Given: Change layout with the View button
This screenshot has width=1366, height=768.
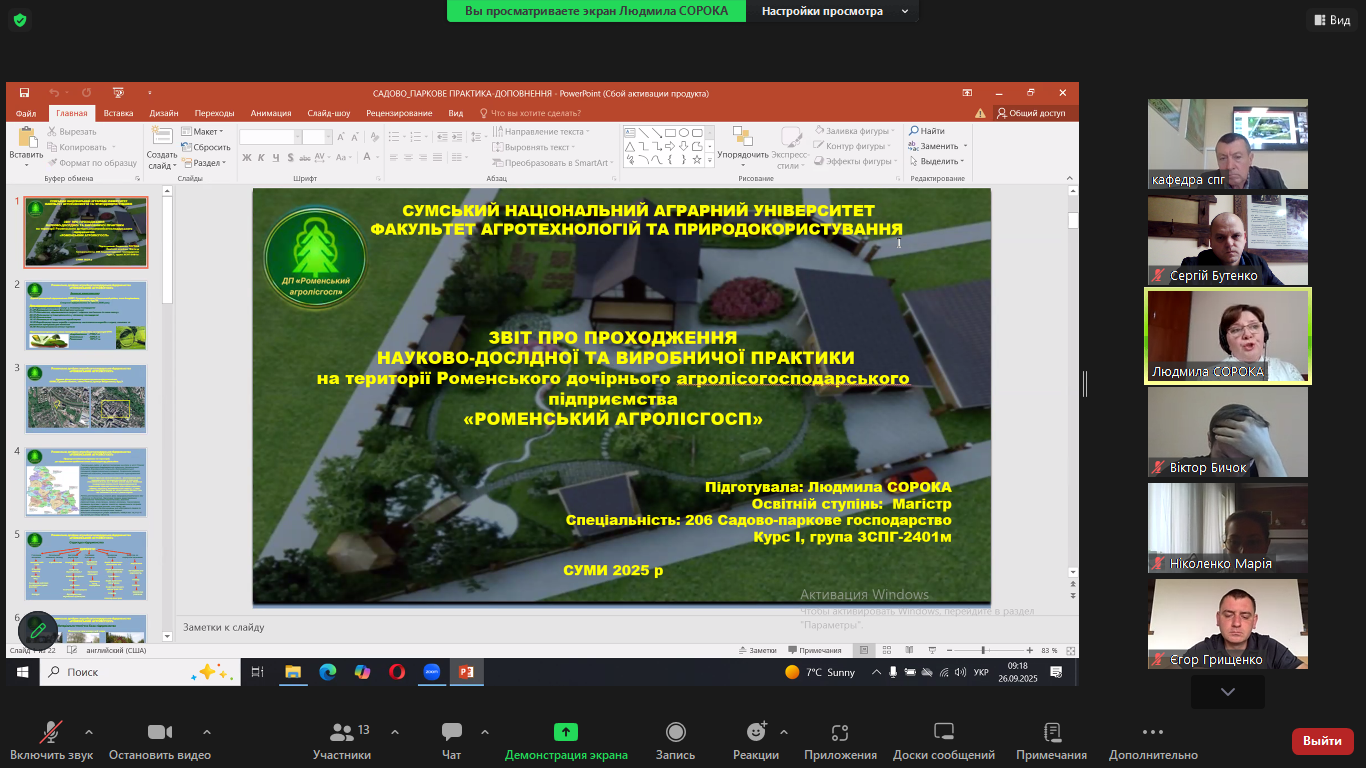Looking at the screenshot, I should (1331, 20).
